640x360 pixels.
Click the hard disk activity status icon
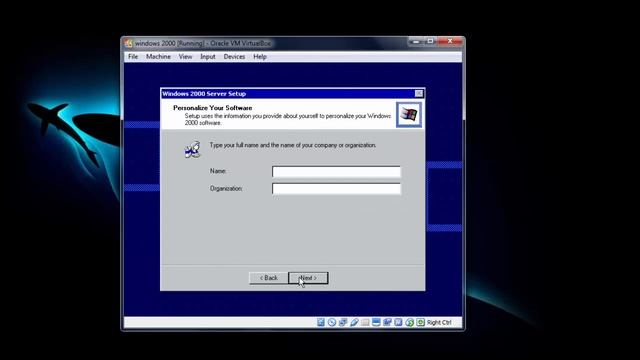(x=321, y=322)
